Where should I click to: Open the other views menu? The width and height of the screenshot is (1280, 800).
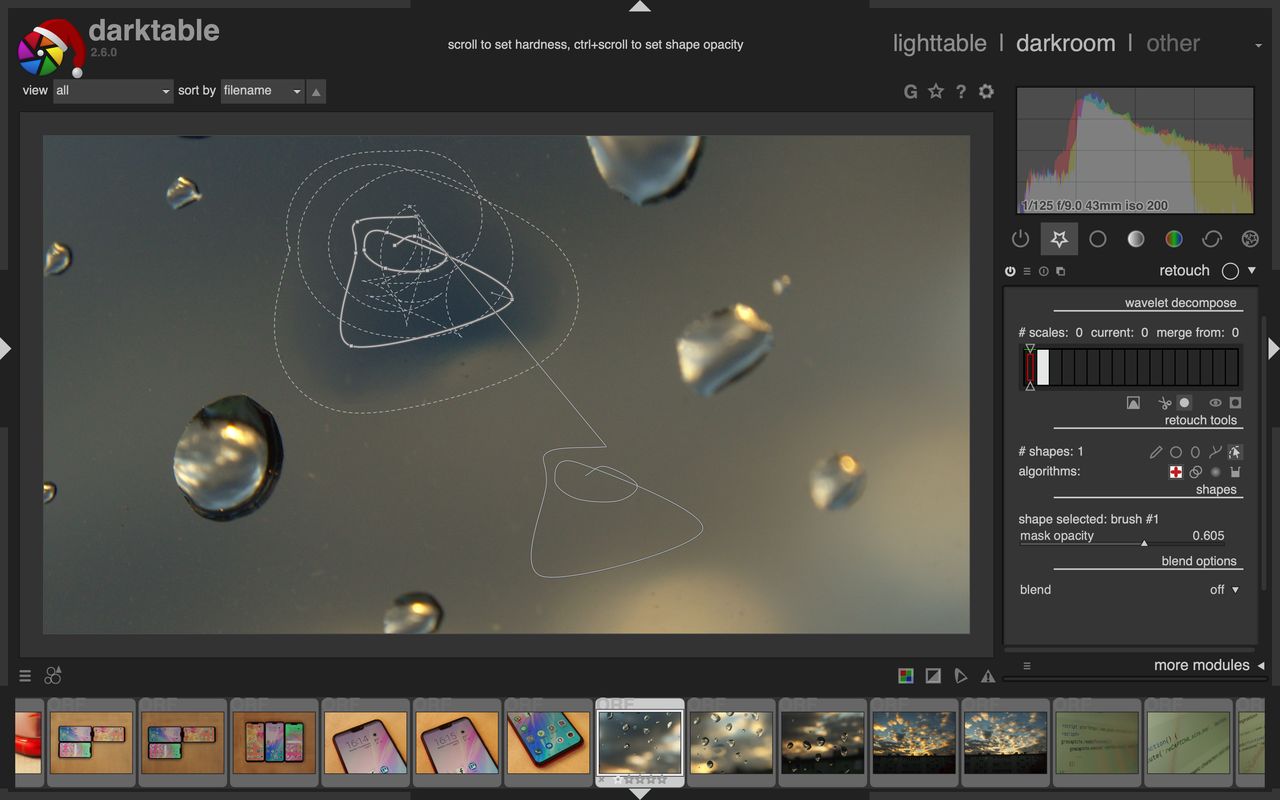[1172, 43]
